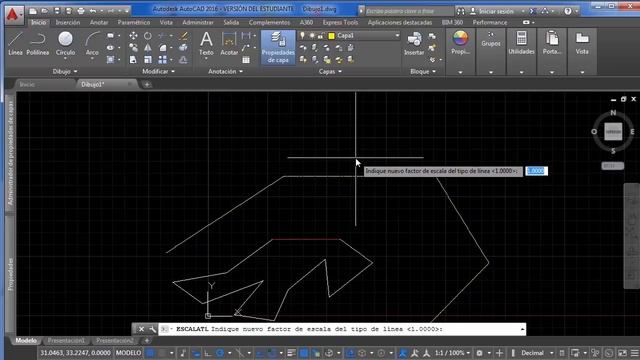Click the Save icon in quick access toolbar
Viewport: 640px width, 360px height.
coord(57,11)
